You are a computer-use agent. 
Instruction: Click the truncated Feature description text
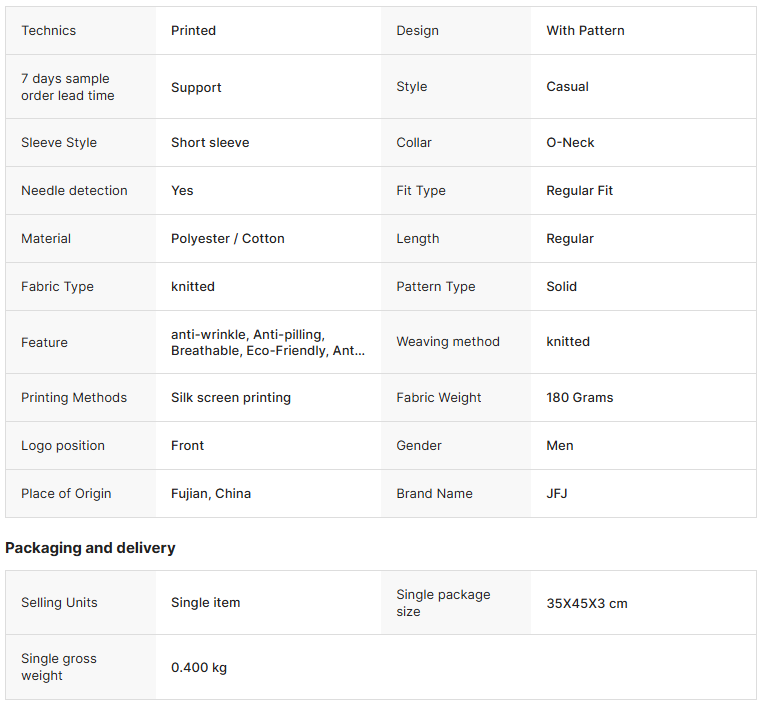pyautogui.click(x=267, y=342)
